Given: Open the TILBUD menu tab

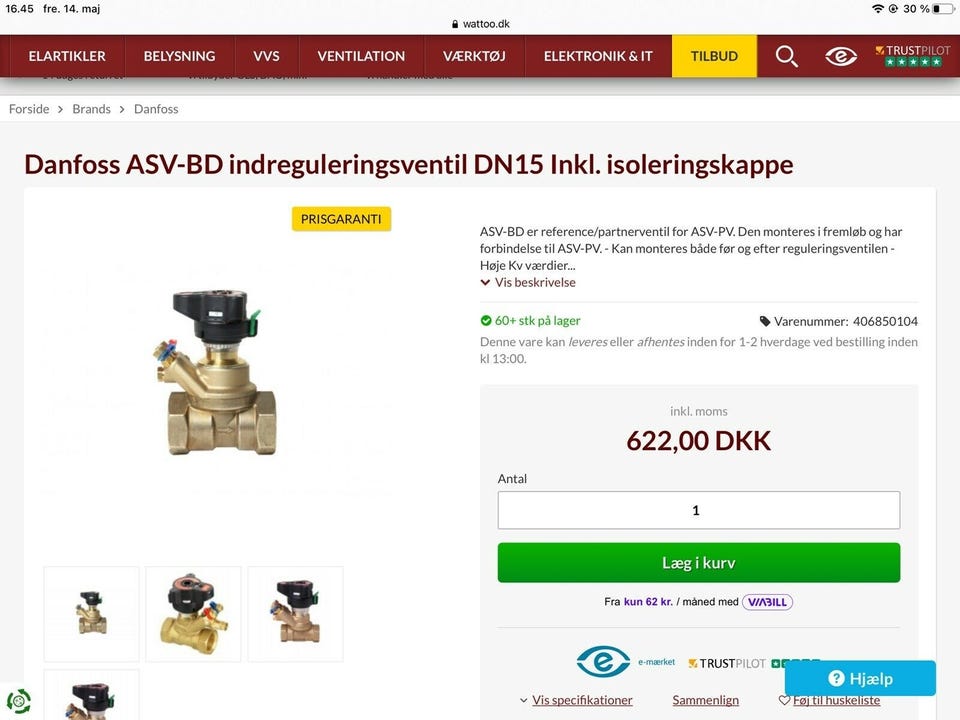Looking at the screenshot, I should (x=714, y=56).
